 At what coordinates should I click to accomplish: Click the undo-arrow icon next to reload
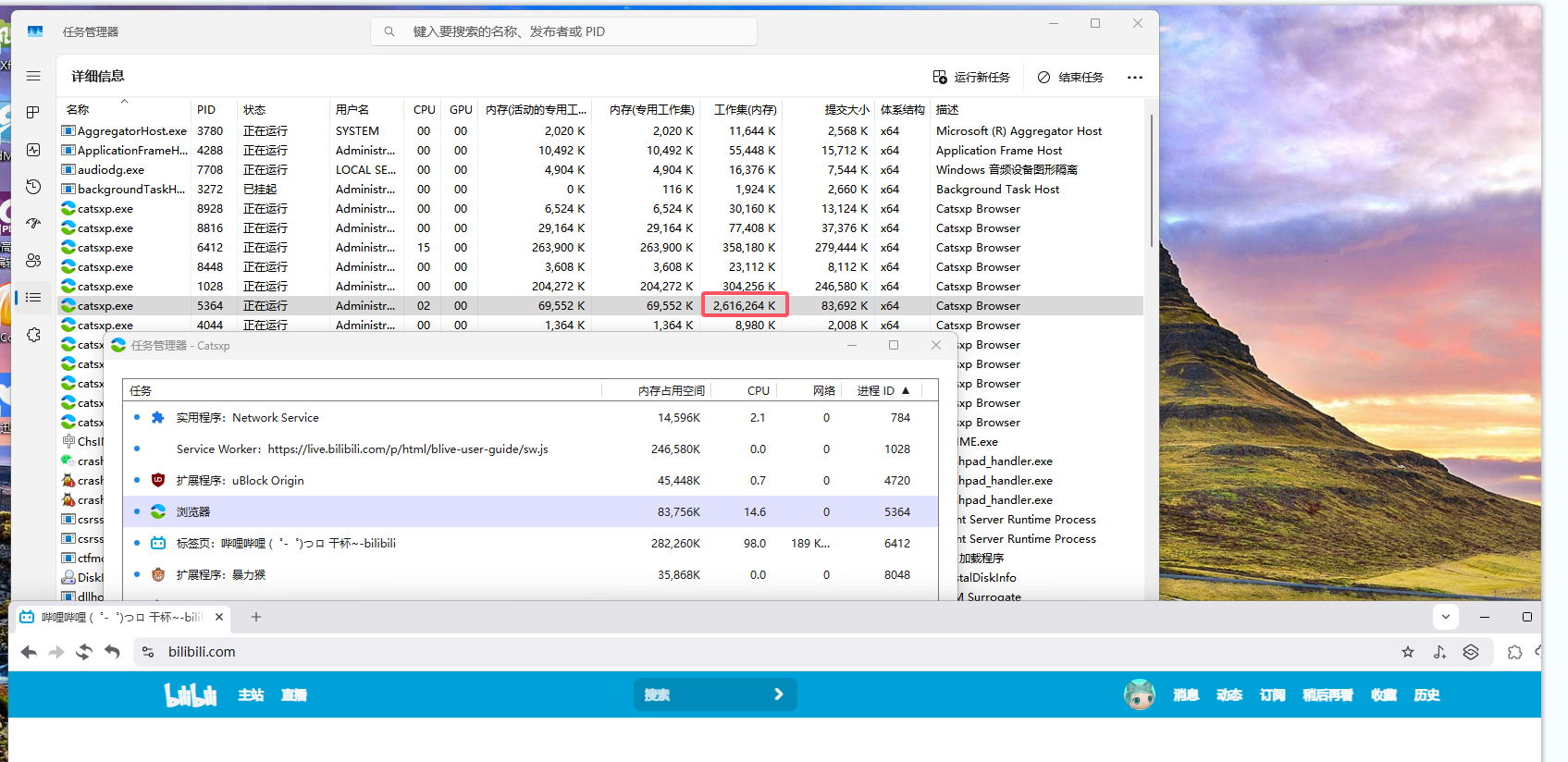click(x=112, y=652)
